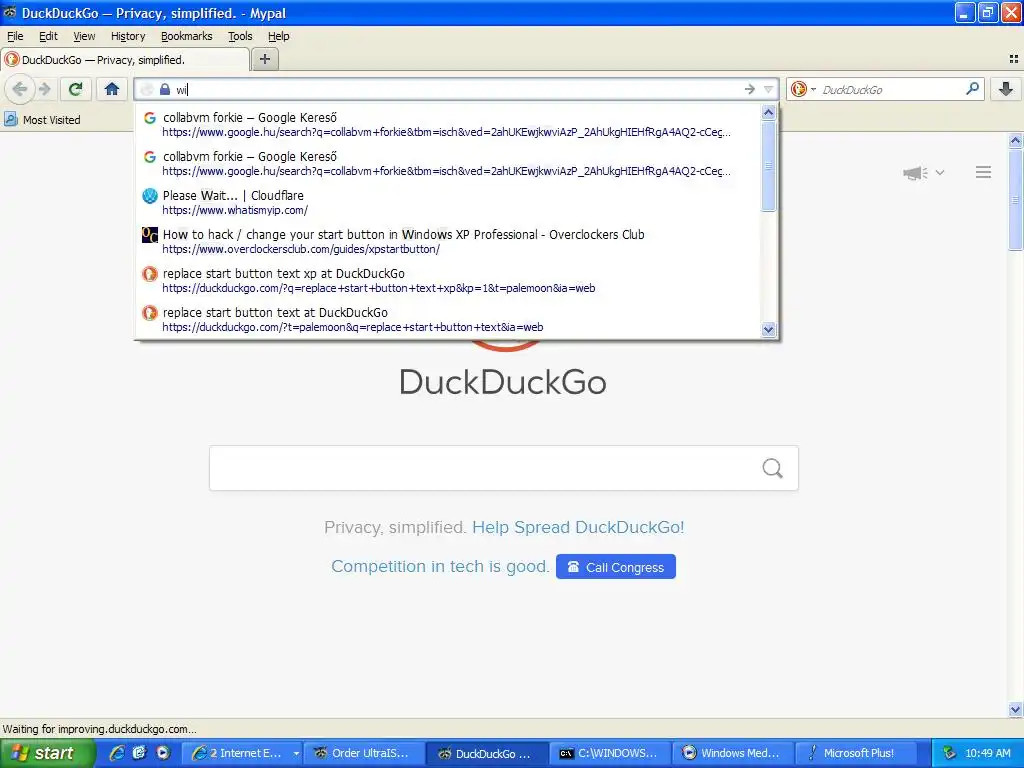Screen dimensions: 1024x768
Task: Click the 10:49 AM taskbar clock
Action: pos(987,753)
